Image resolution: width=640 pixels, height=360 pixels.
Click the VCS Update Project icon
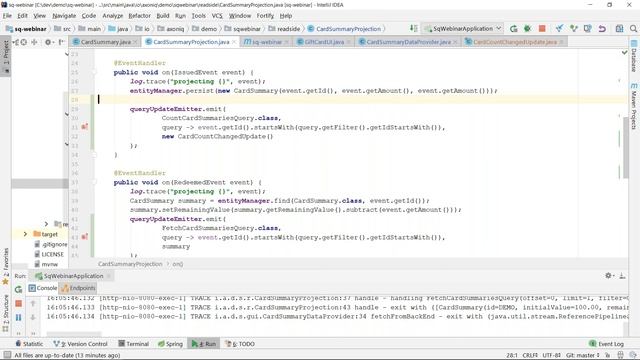coord(559,29)
